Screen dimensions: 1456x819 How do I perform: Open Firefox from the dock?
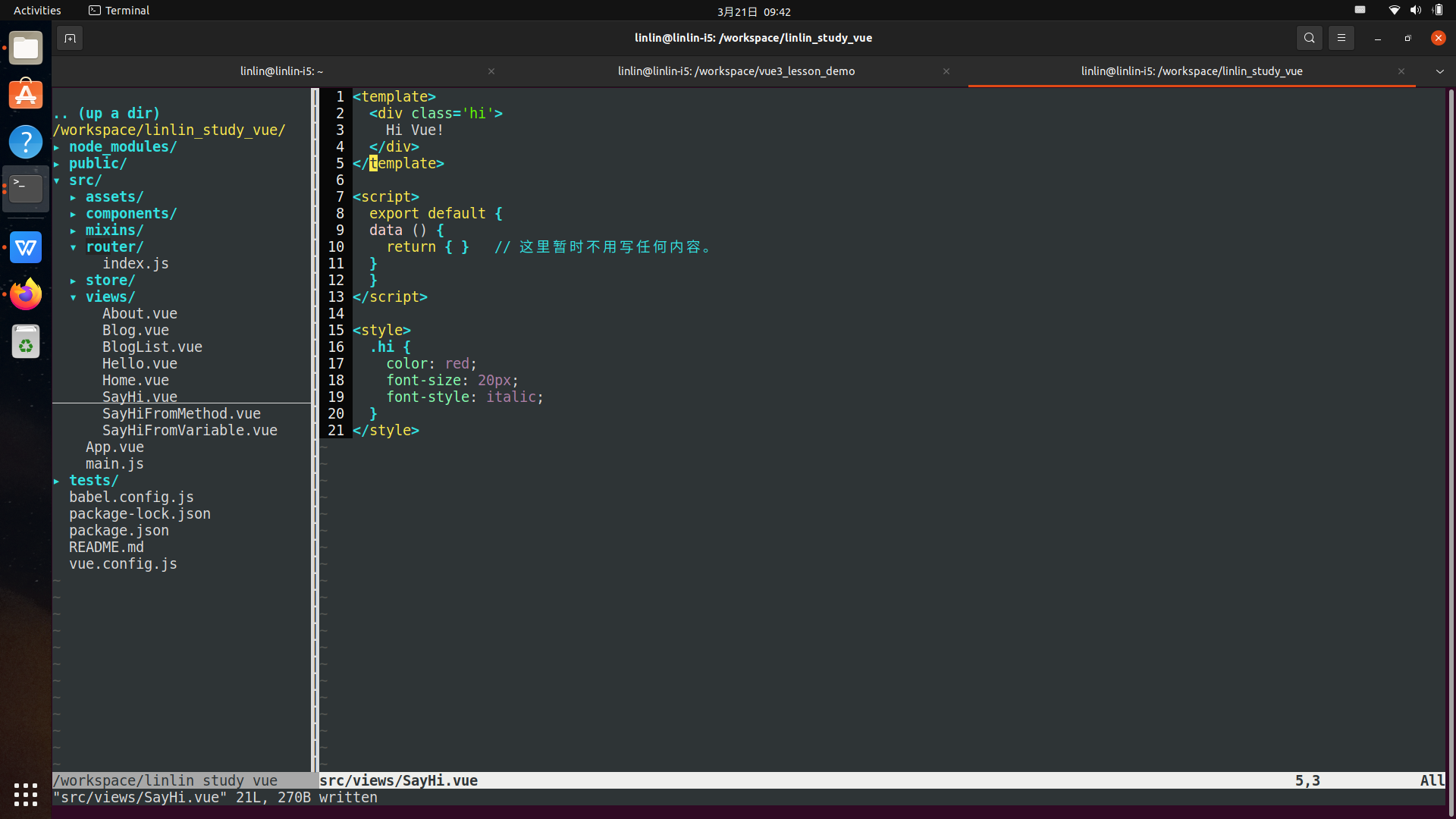coord(26,294)
